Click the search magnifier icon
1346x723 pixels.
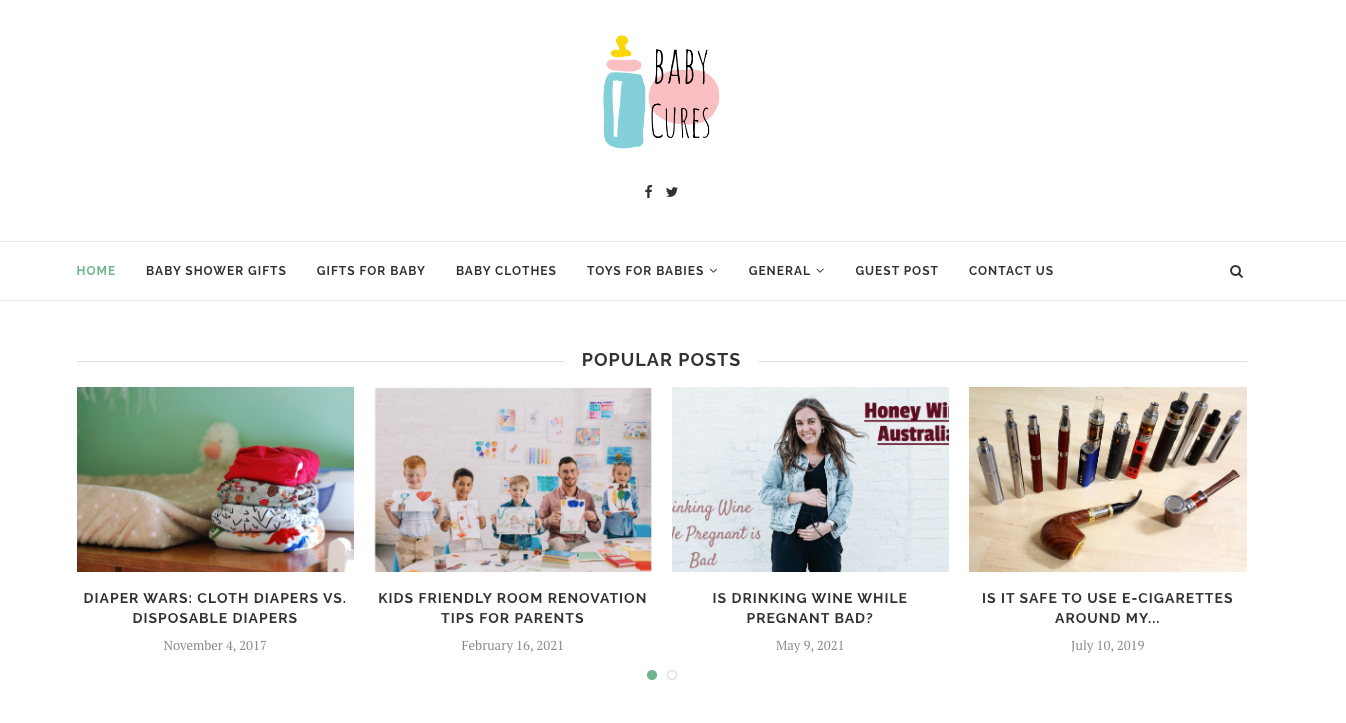pyautogui.click(x=1236, y=271)
